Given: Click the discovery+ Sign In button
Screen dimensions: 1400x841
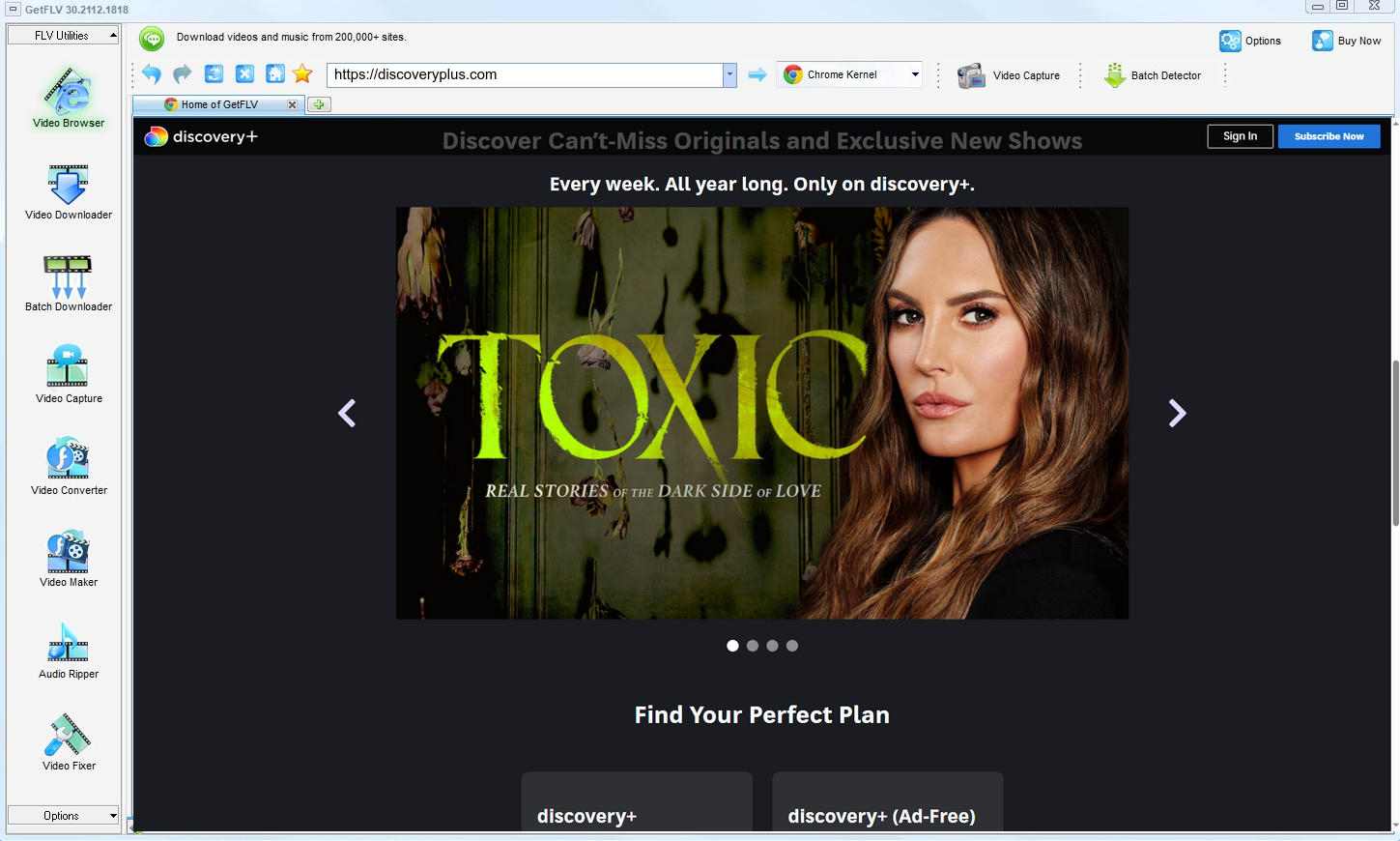Looking at the screenshot, I should (1240, 136).
